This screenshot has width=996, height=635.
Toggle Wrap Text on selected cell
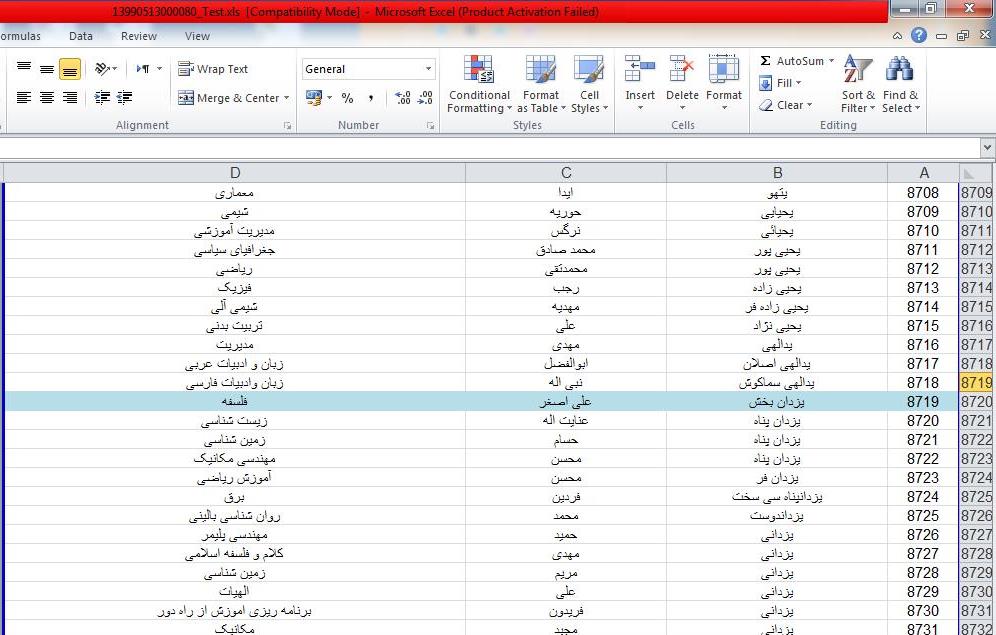[x=214, y=68]
